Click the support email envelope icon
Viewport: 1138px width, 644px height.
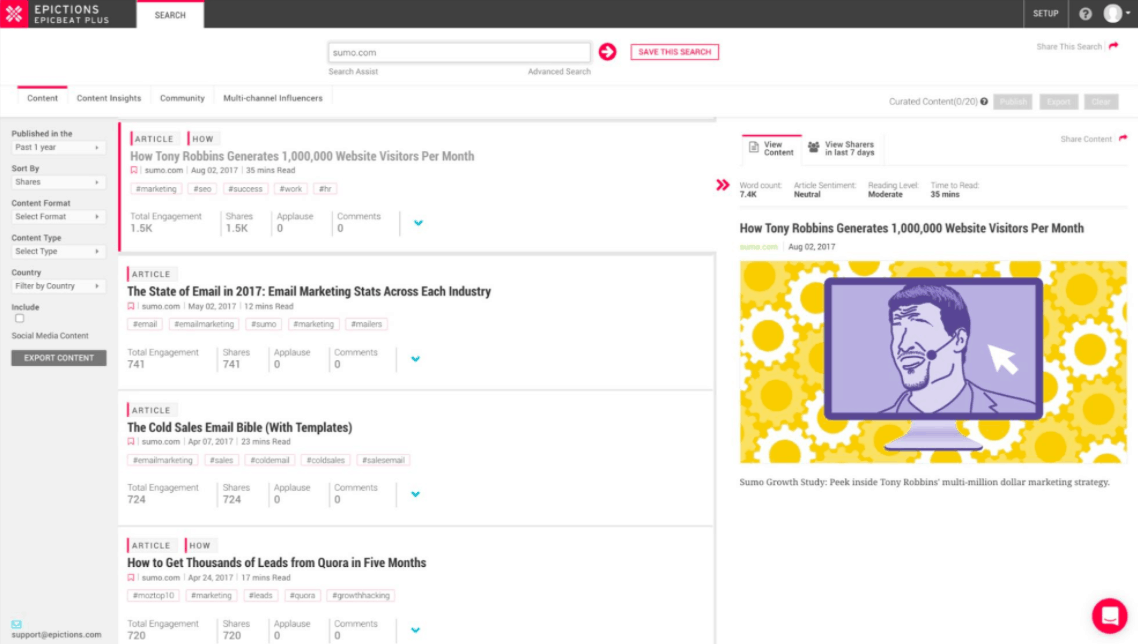[16, 624]
